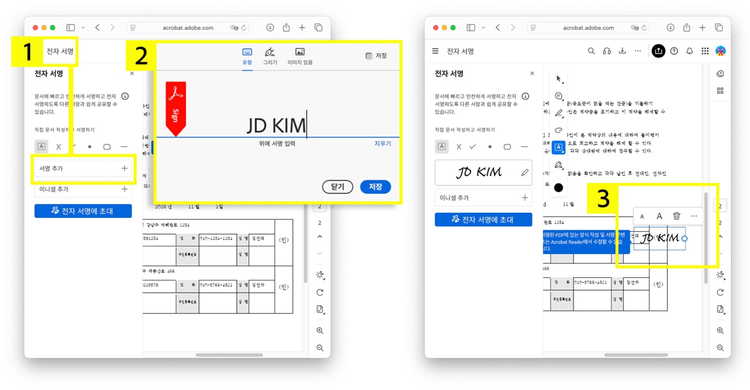Select the arrow selection tool
This screenshot has width=750, height=390.
click(558, 79)
